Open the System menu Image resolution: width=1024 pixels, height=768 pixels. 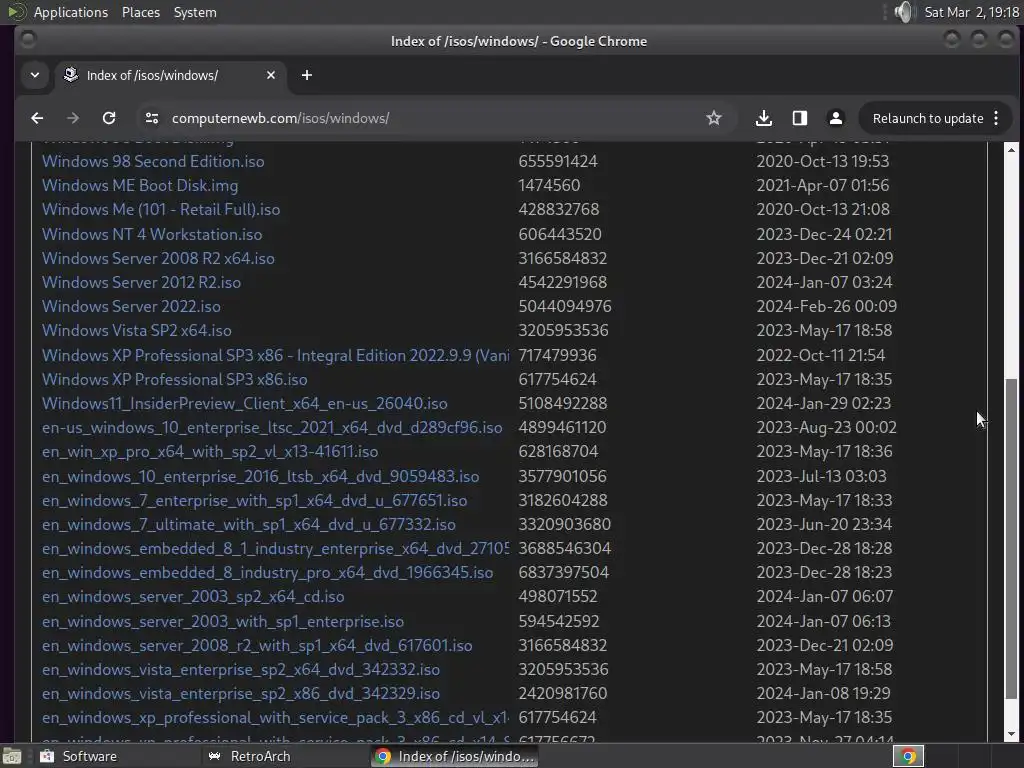(x=195, y=12)
